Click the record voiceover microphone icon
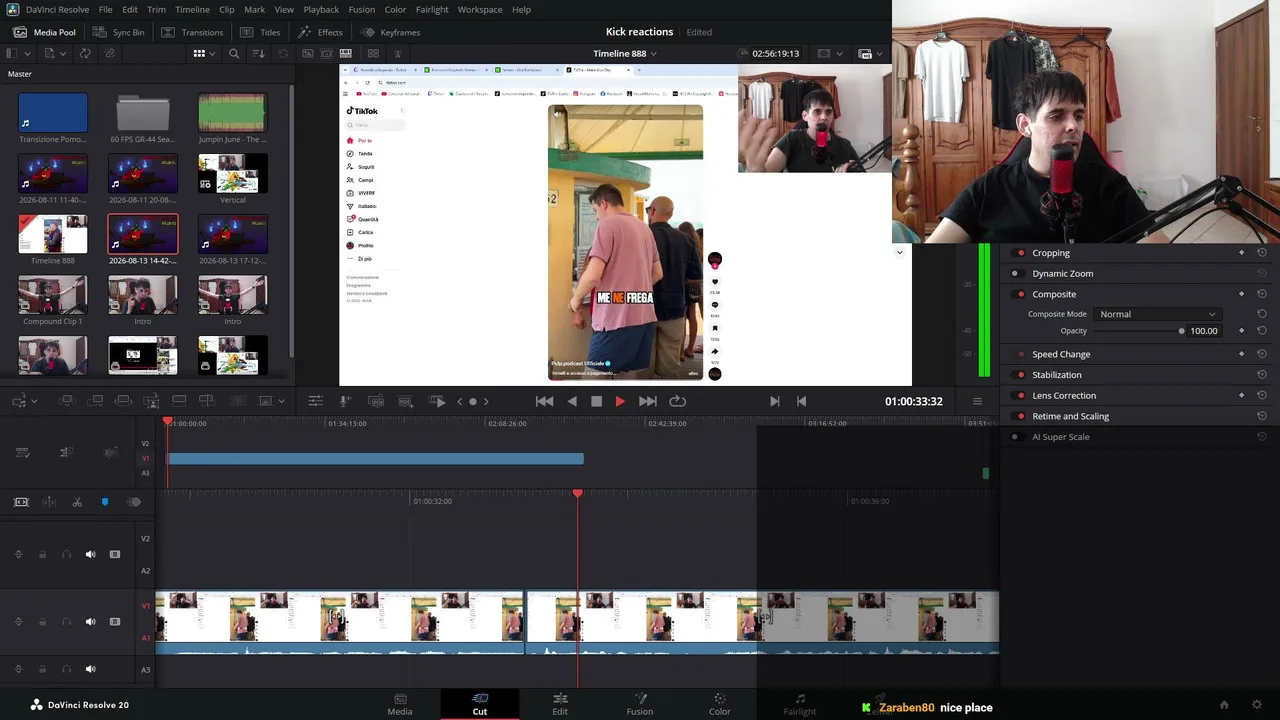The width and height of the screenshot is (1280, 720). coord(345,401)
